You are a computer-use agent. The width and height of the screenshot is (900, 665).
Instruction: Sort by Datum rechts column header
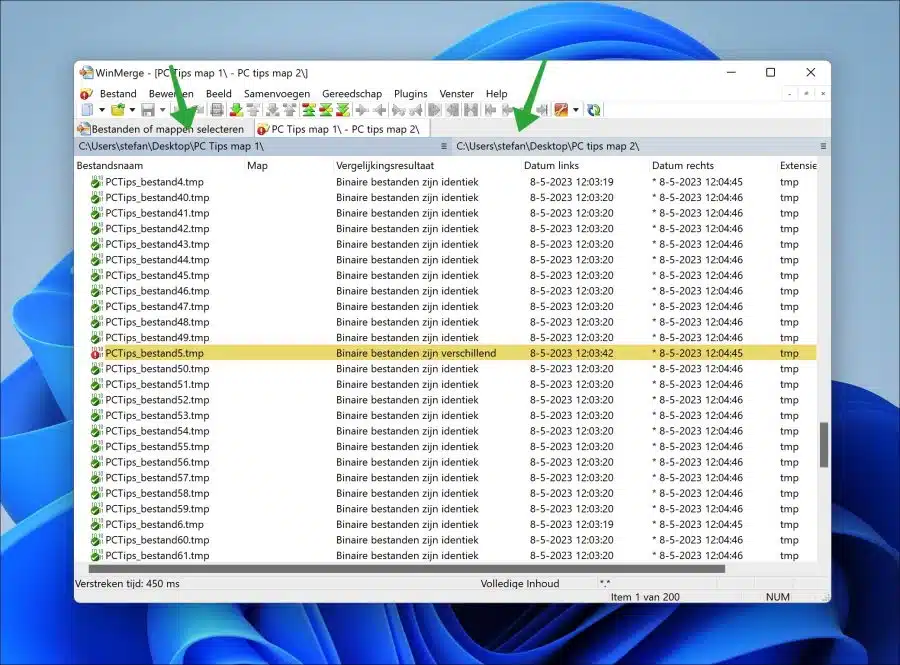tap(713, 165)
